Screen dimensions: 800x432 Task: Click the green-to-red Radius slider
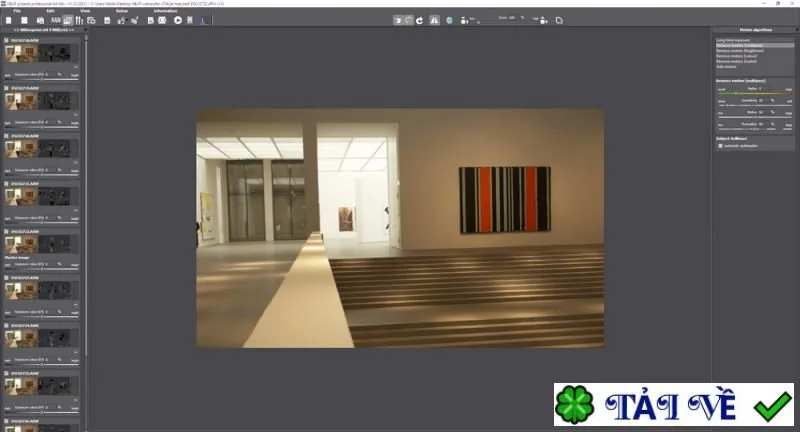click(755, 93)
